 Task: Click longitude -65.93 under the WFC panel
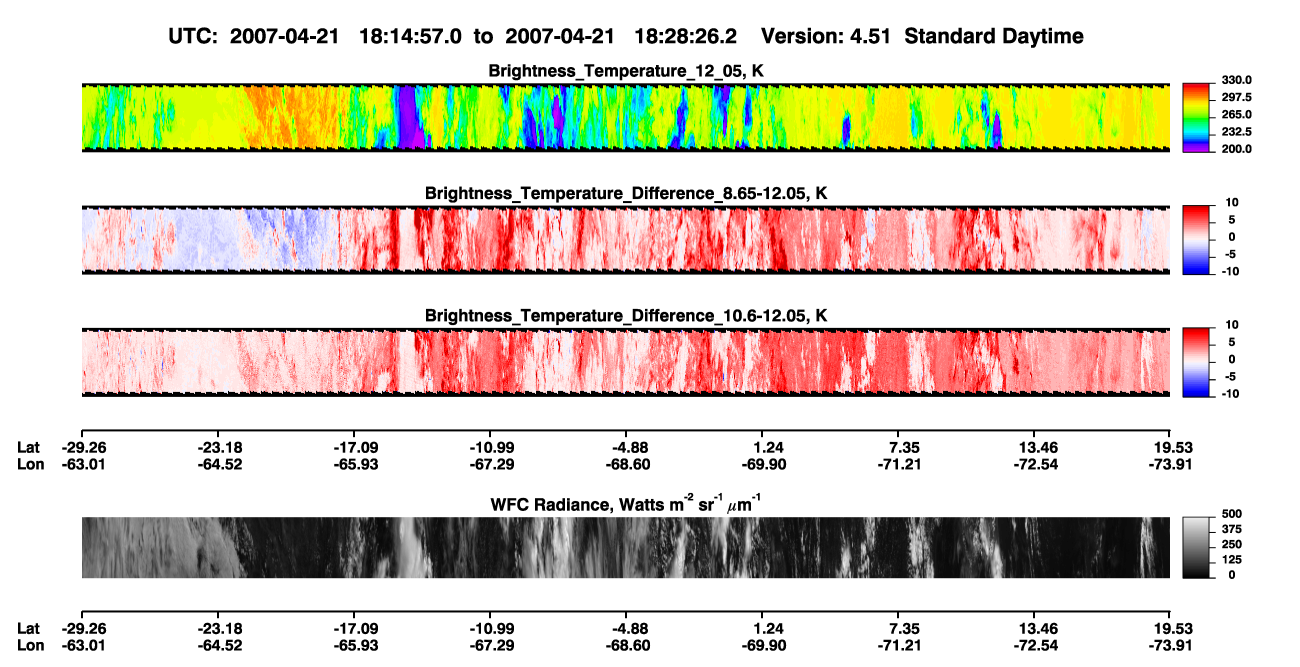point(354,645)
